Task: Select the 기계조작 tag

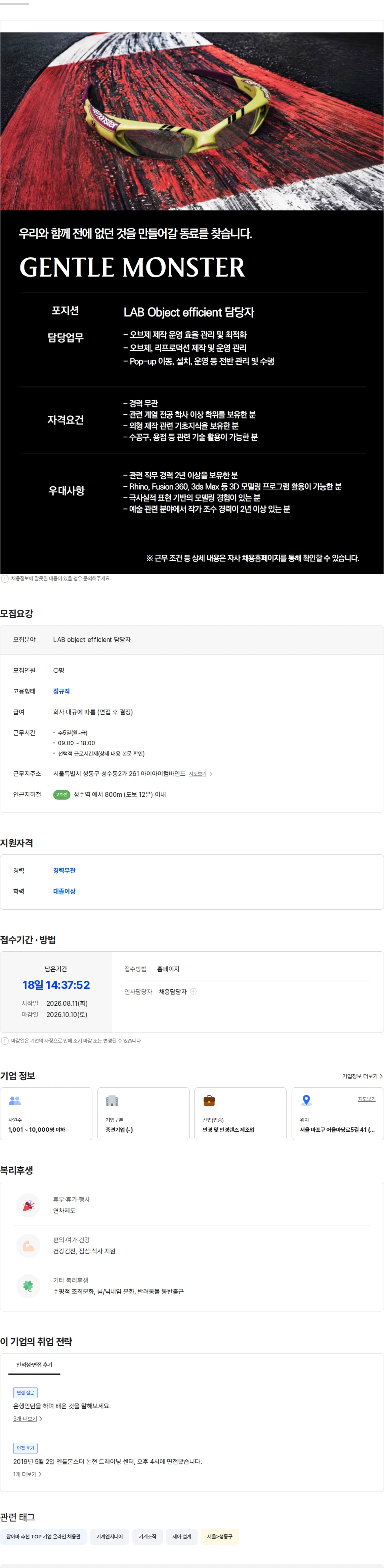Action: pyautogui.click(x=147, y=1537)
